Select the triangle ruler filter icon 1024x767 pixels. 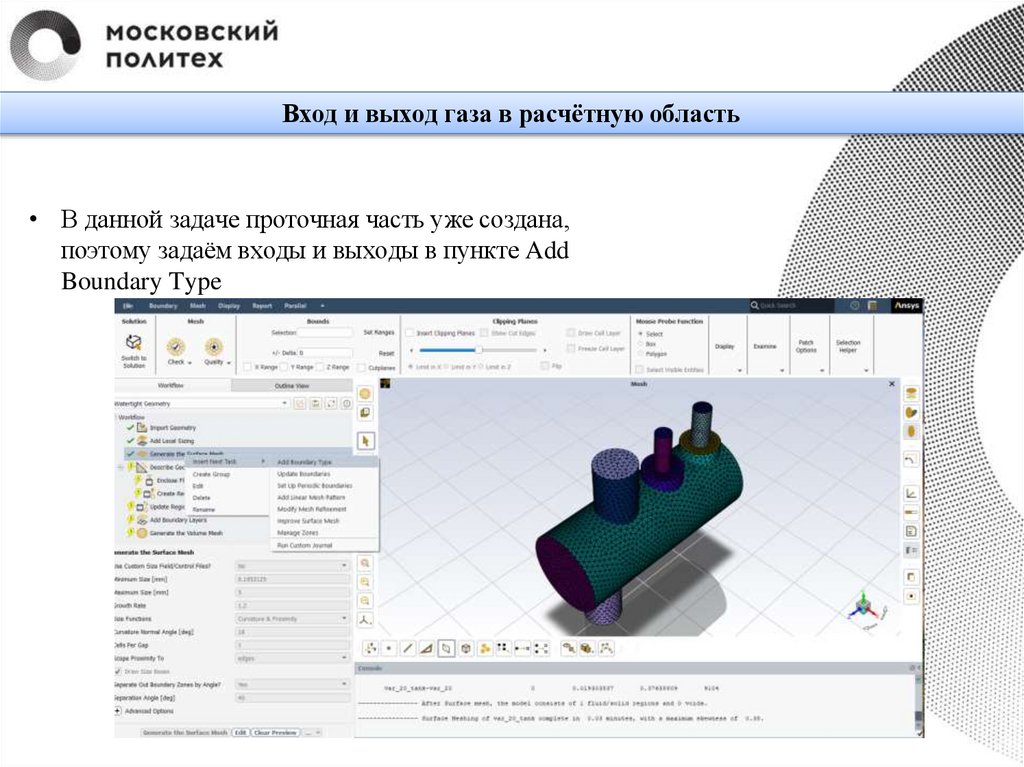(x=427, y=648)
